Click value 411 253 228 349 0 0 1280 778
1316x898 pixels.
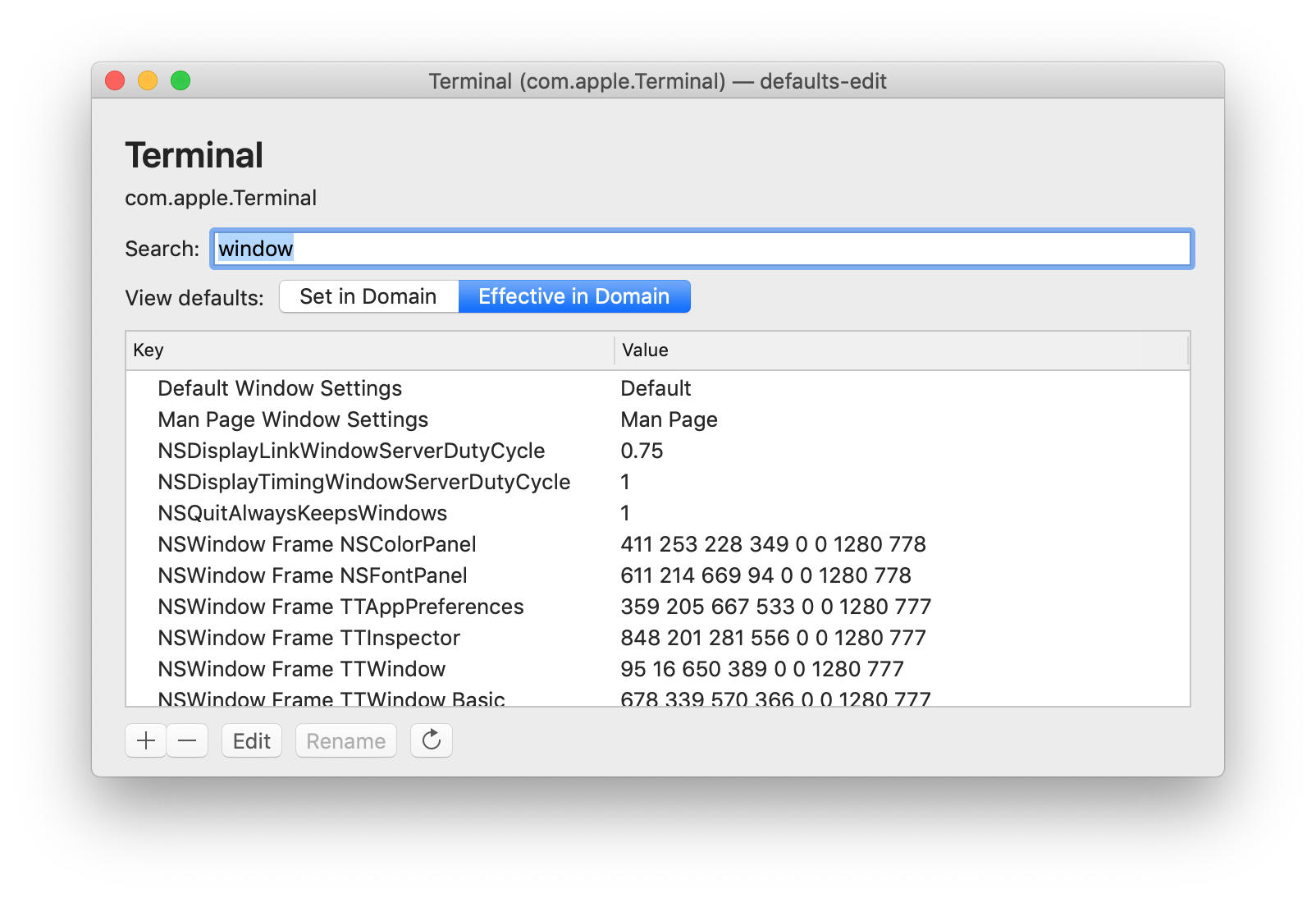[x=773, y=544]
